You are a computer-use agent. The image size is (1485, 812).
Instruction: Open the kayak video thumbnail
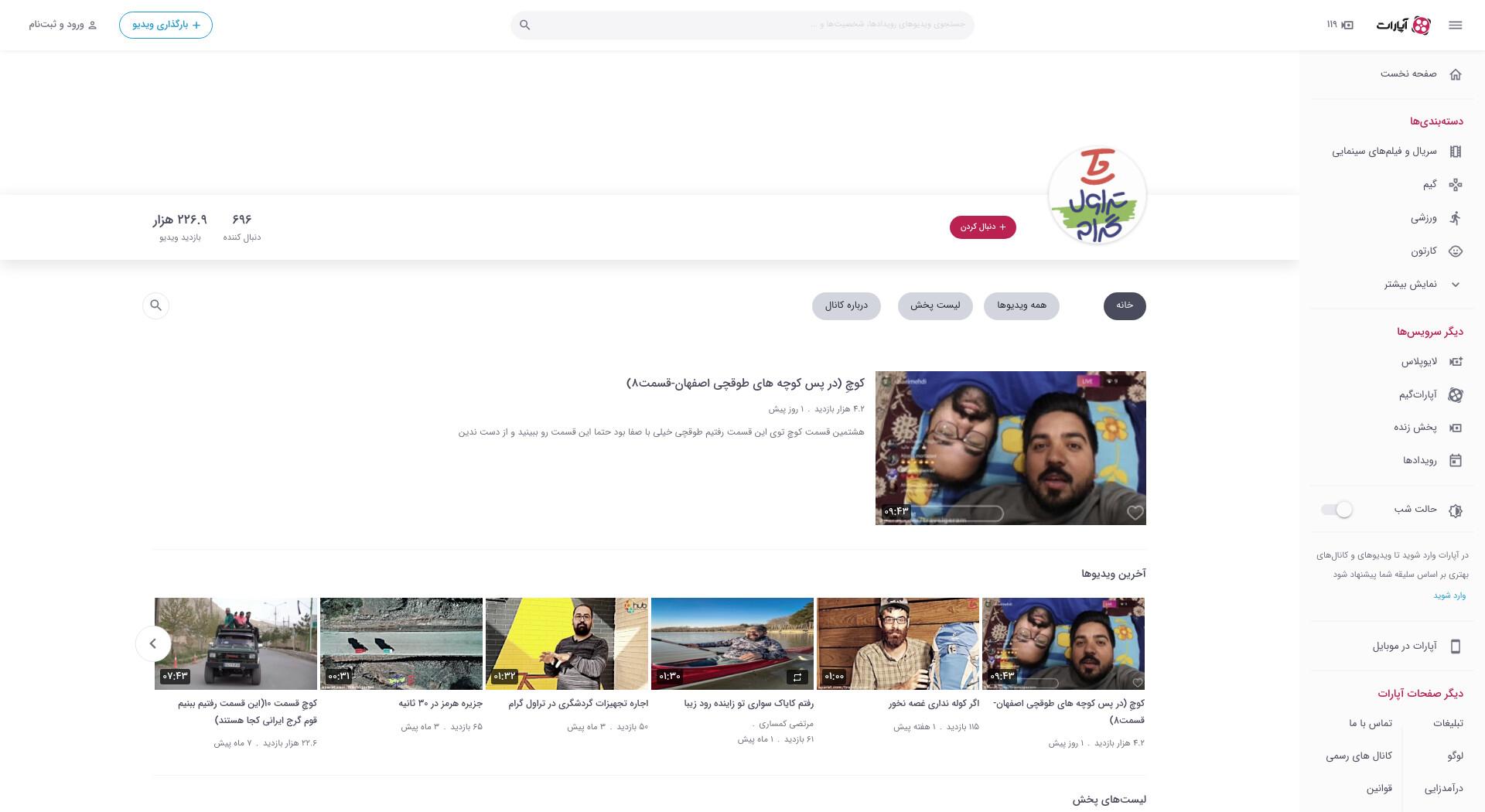click(x=732, y=643)
